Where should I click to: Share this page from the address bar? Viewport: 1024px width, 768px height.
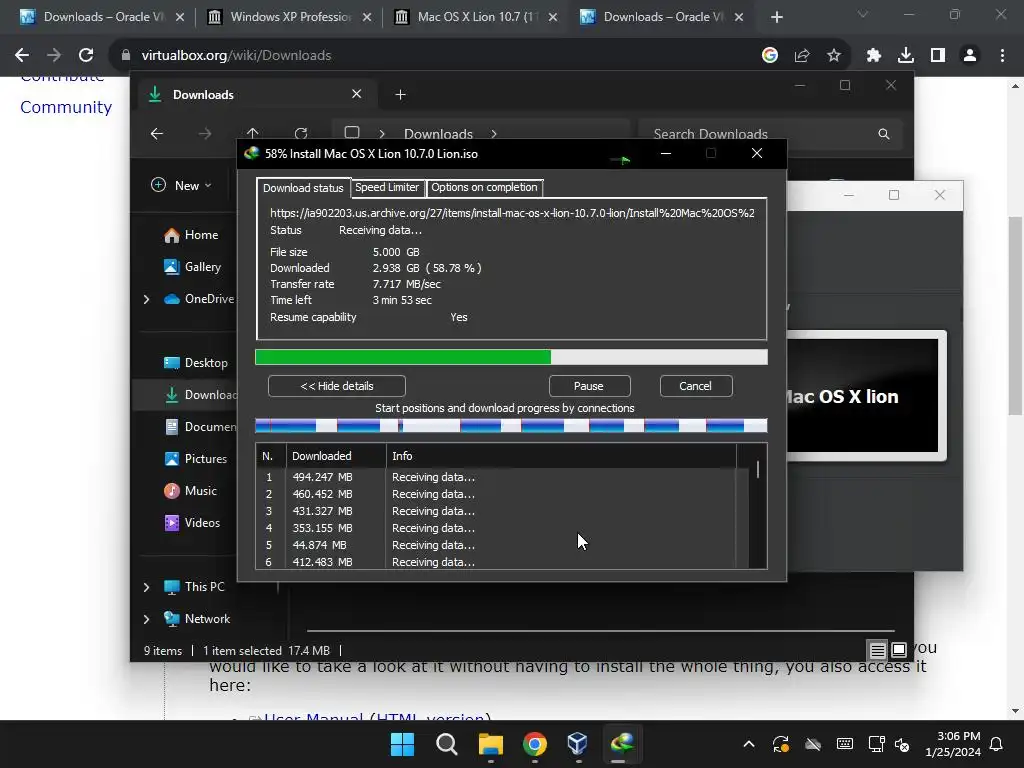[x=802, y=56]
